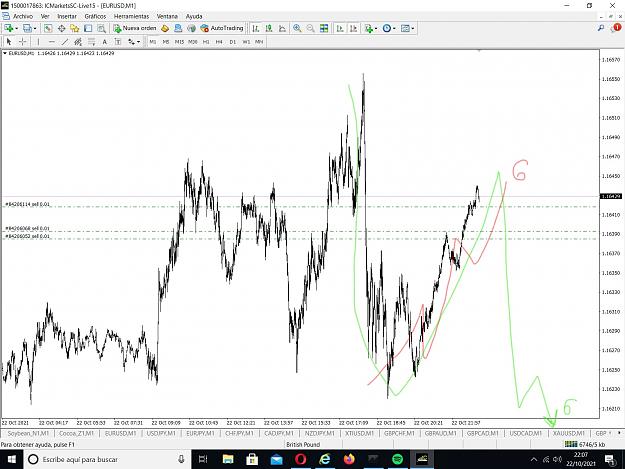Zoom out of the chart
The image size is (625, 469).
tap(310, 28)
